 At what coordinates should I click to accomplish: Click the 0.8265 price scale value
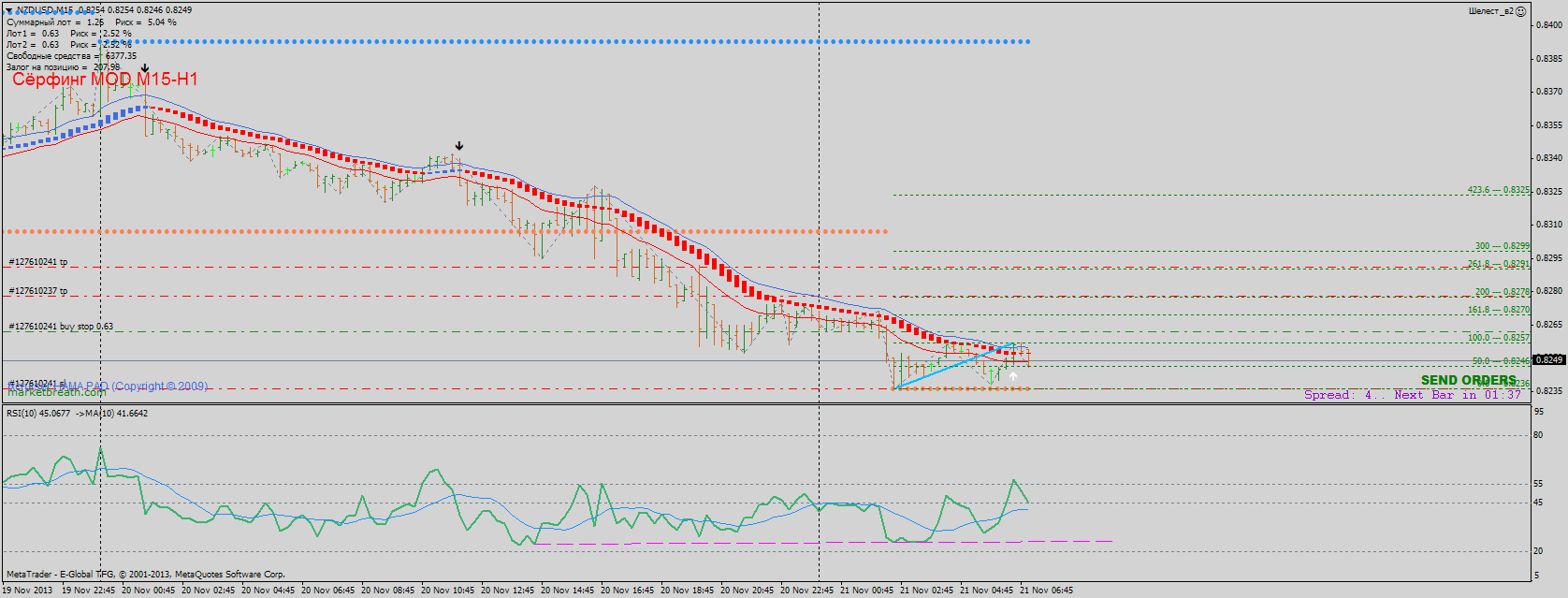pyautogui.click(x=1550, y=325)
